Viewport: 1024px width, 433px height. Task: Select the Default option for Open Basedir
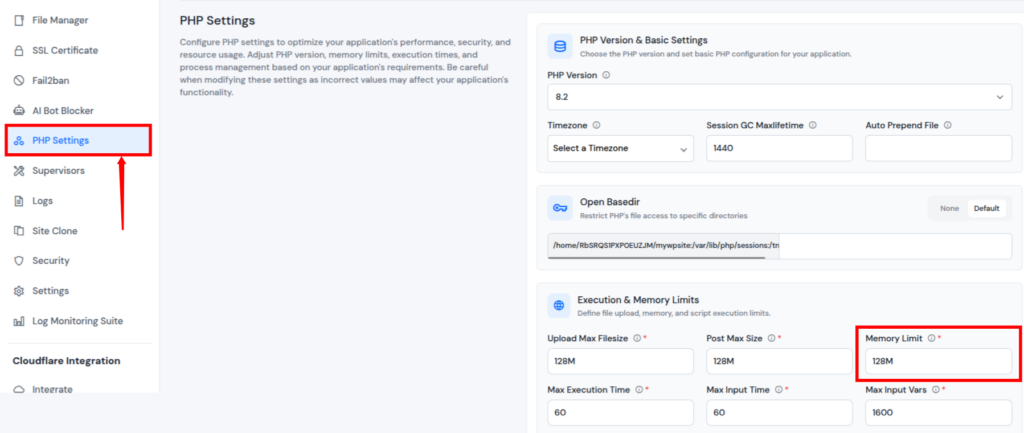click(x=986, y=208)
